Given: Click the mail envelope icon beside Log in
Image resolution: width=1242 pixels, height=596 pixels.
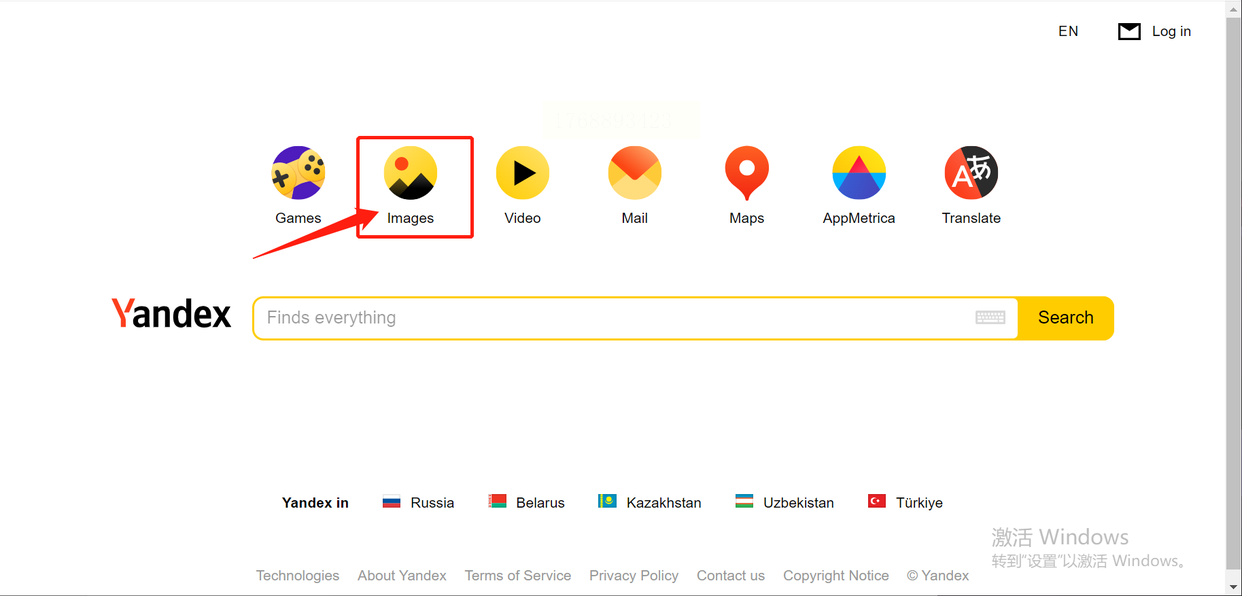Looking at the screenshot, I should coord(1129,32).
